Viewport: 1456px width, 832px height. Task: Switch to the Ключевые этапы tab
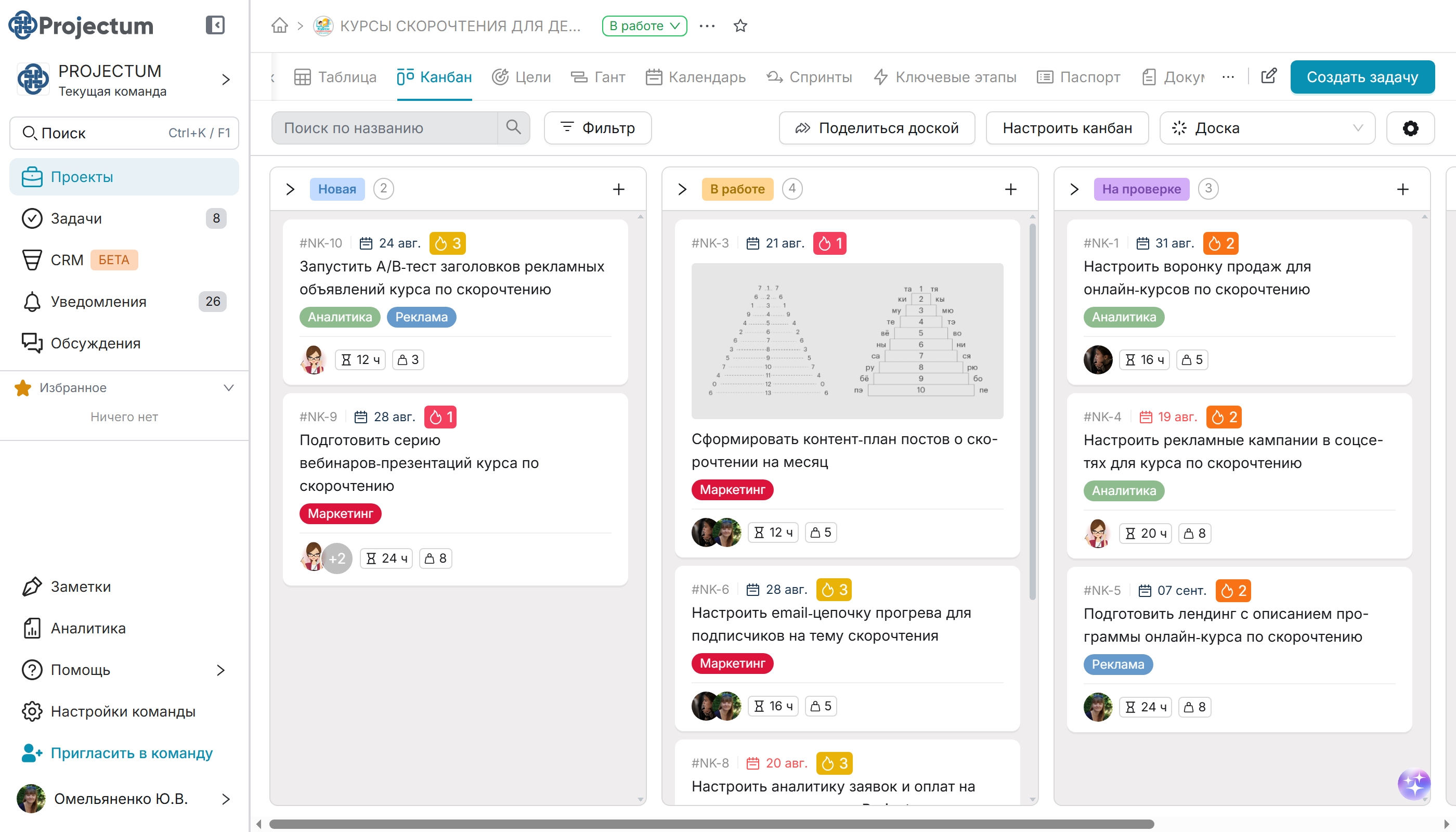coord(945,76)
